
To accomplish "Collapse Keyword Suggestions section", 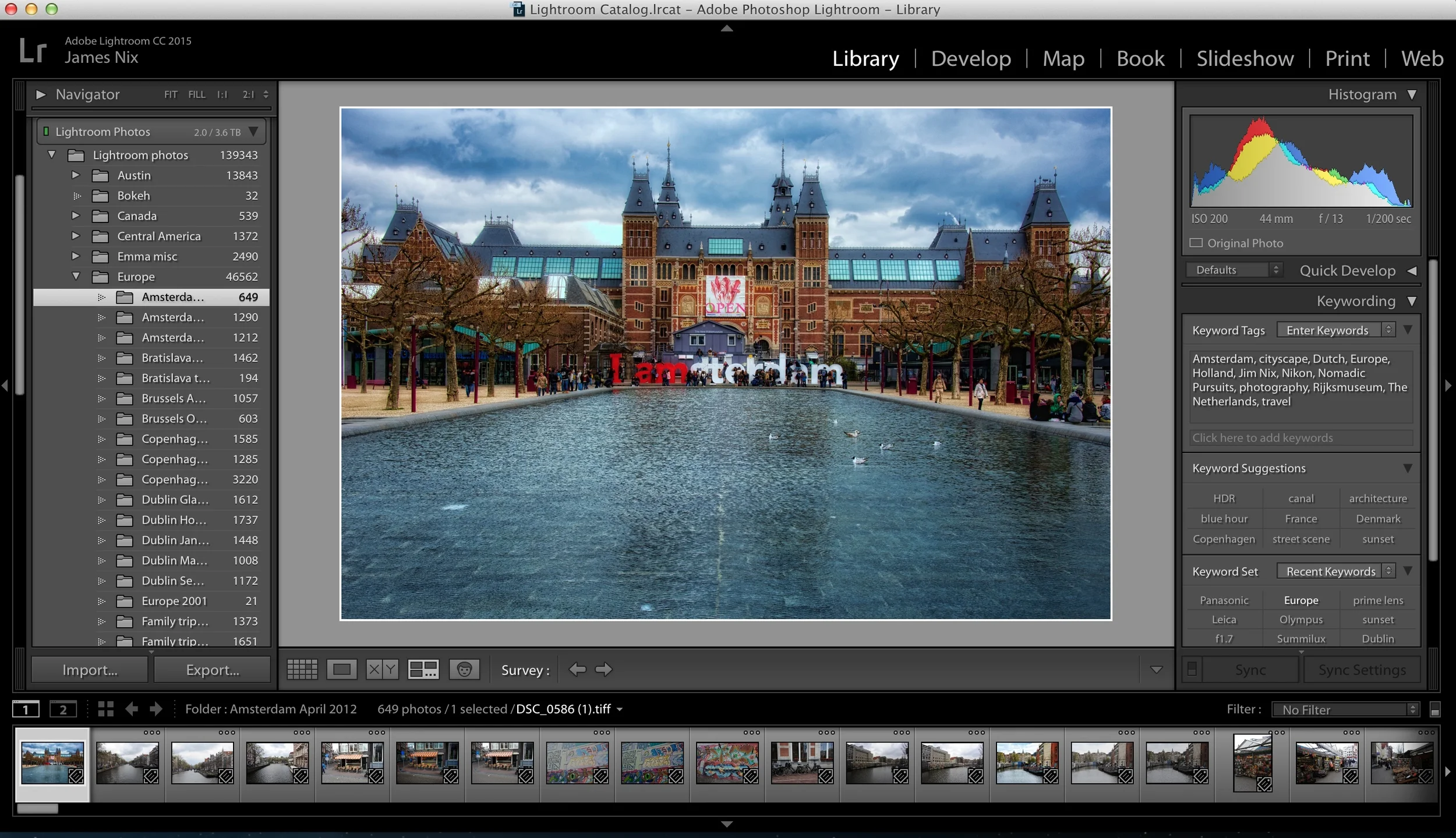I will click(1408, 468).
